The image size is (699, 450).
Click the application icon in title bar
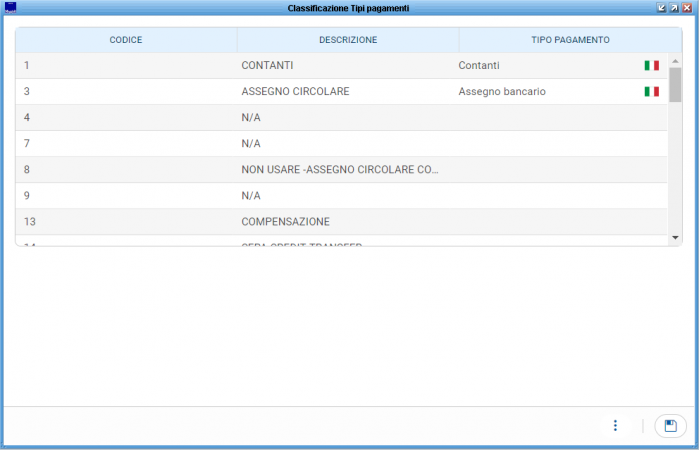[x=10, y=7]
